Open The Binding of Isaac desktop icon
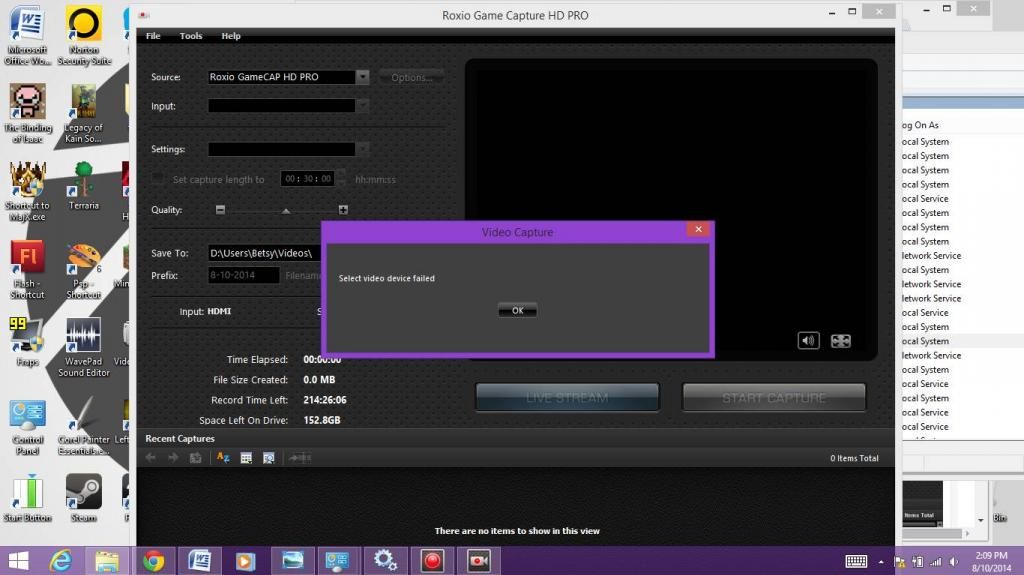This screenshot has width=1024, height=575. point(27,113)
